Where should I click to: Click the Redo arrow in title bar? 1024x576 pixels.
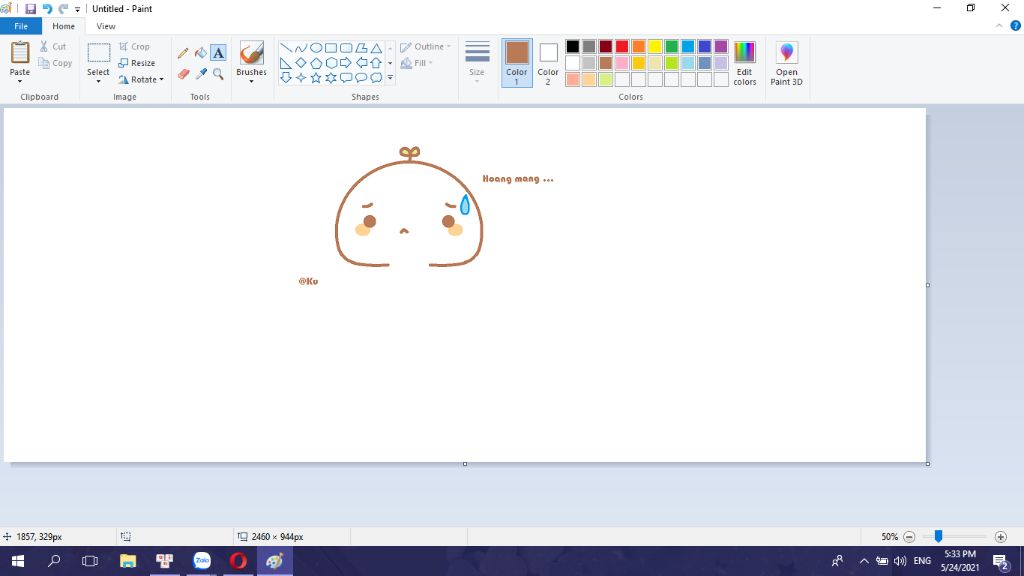point(63,8)
